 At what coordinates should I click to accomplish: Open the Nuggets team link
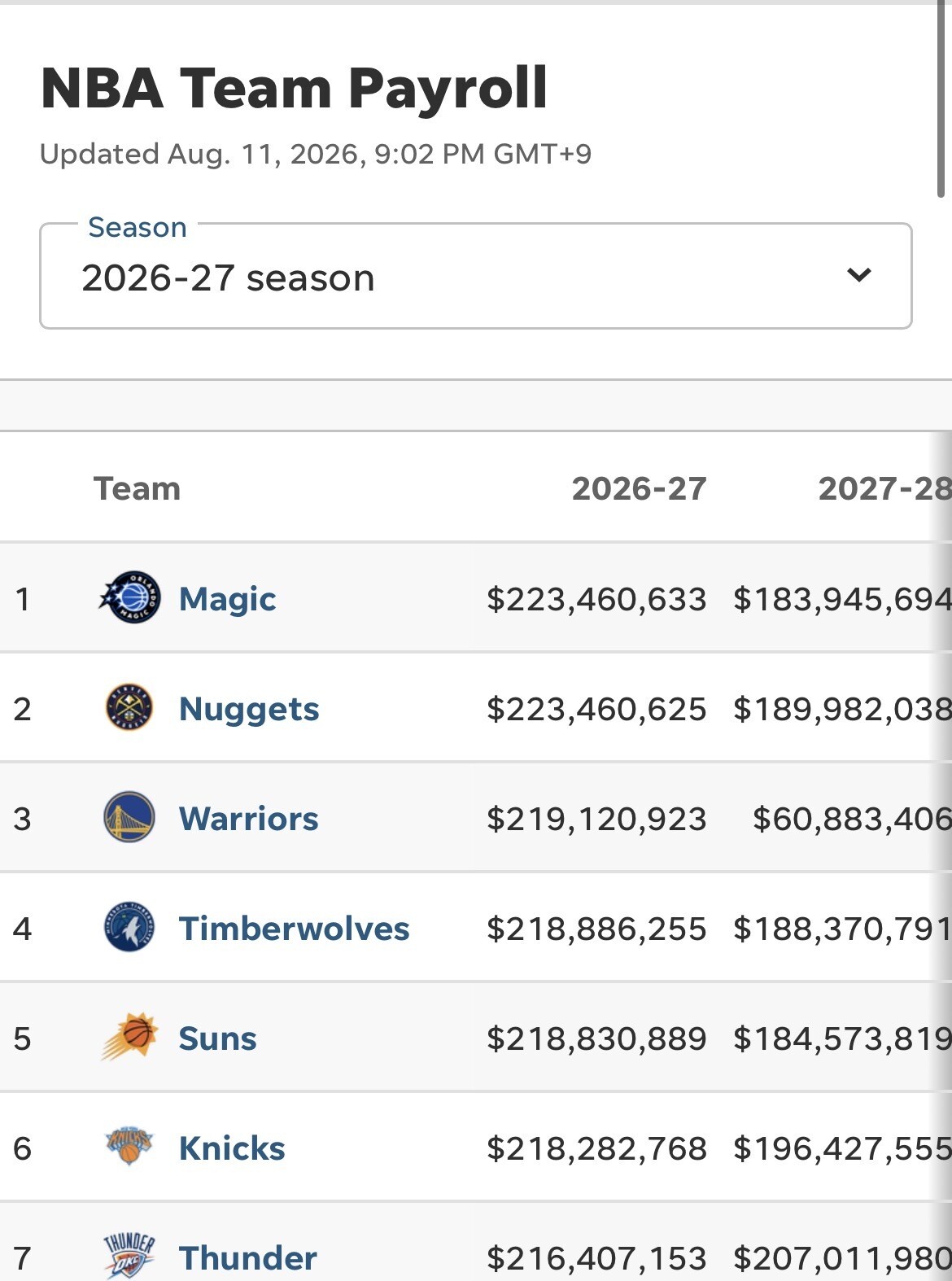coord(249,709)
